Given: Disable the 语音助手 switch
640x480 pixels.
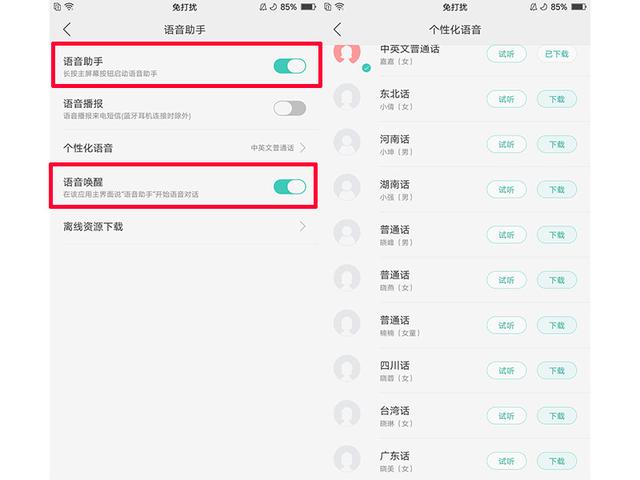Looking at the screenshot, I should click(290, 66).
